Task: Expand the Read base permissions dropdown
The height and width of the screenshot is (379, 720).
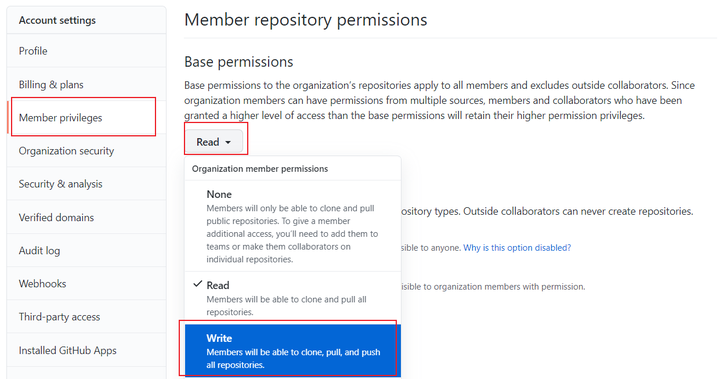Action: [x=214, y=142]
